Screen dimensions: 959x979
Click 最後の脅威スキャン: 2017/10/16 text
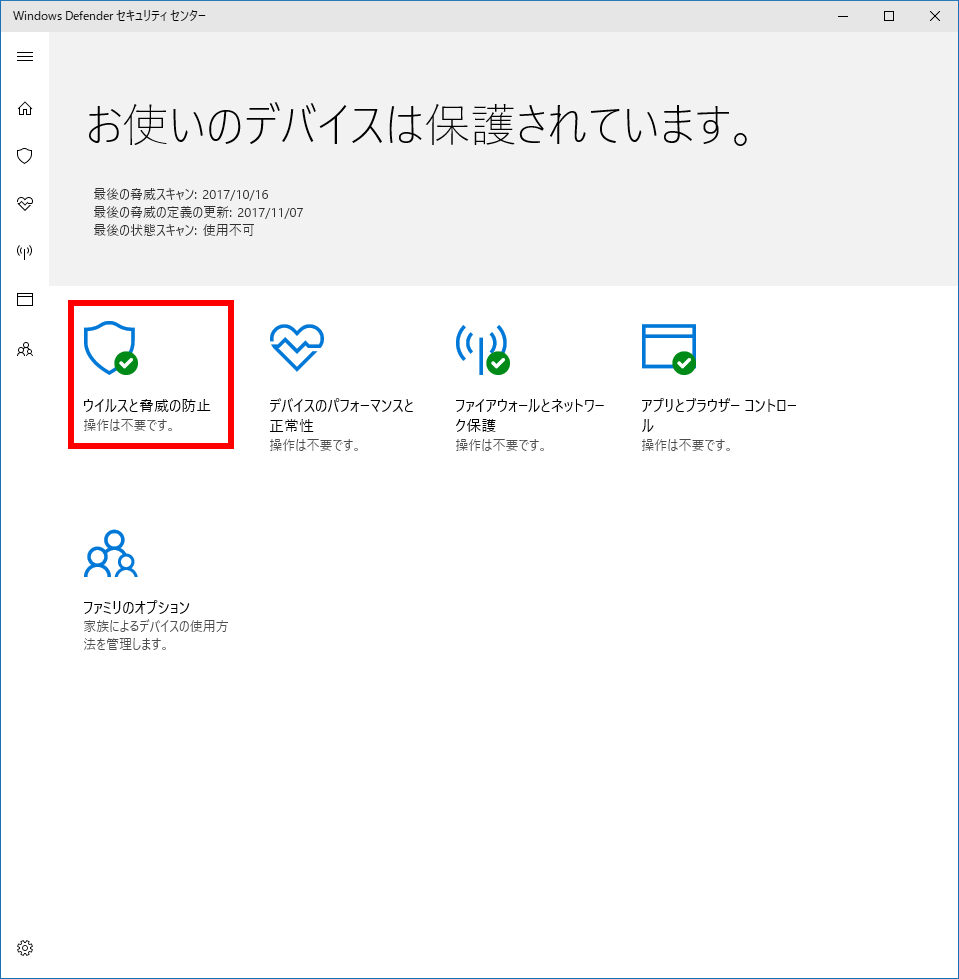tap(181, 194)
